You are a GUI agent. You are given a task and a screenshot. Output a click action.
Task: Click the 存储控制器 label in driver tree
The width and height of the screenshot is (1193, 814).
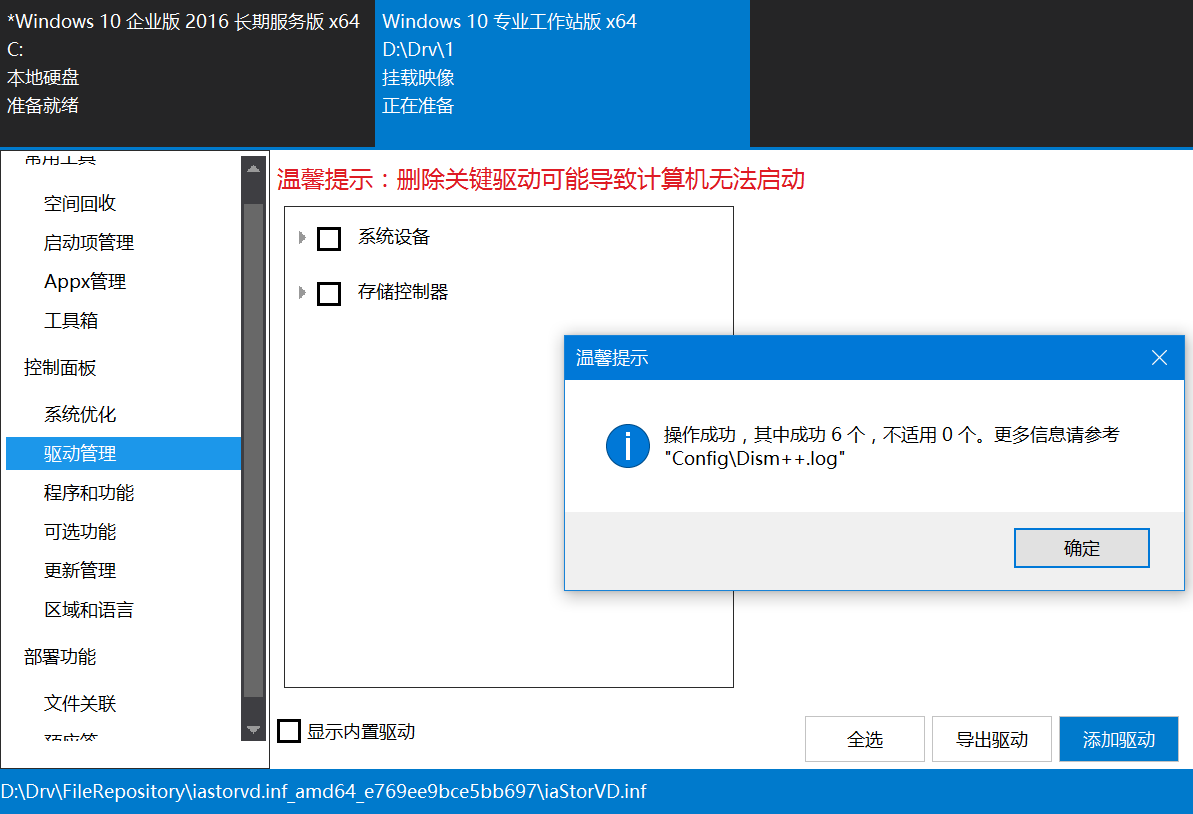tap(402, 291)
